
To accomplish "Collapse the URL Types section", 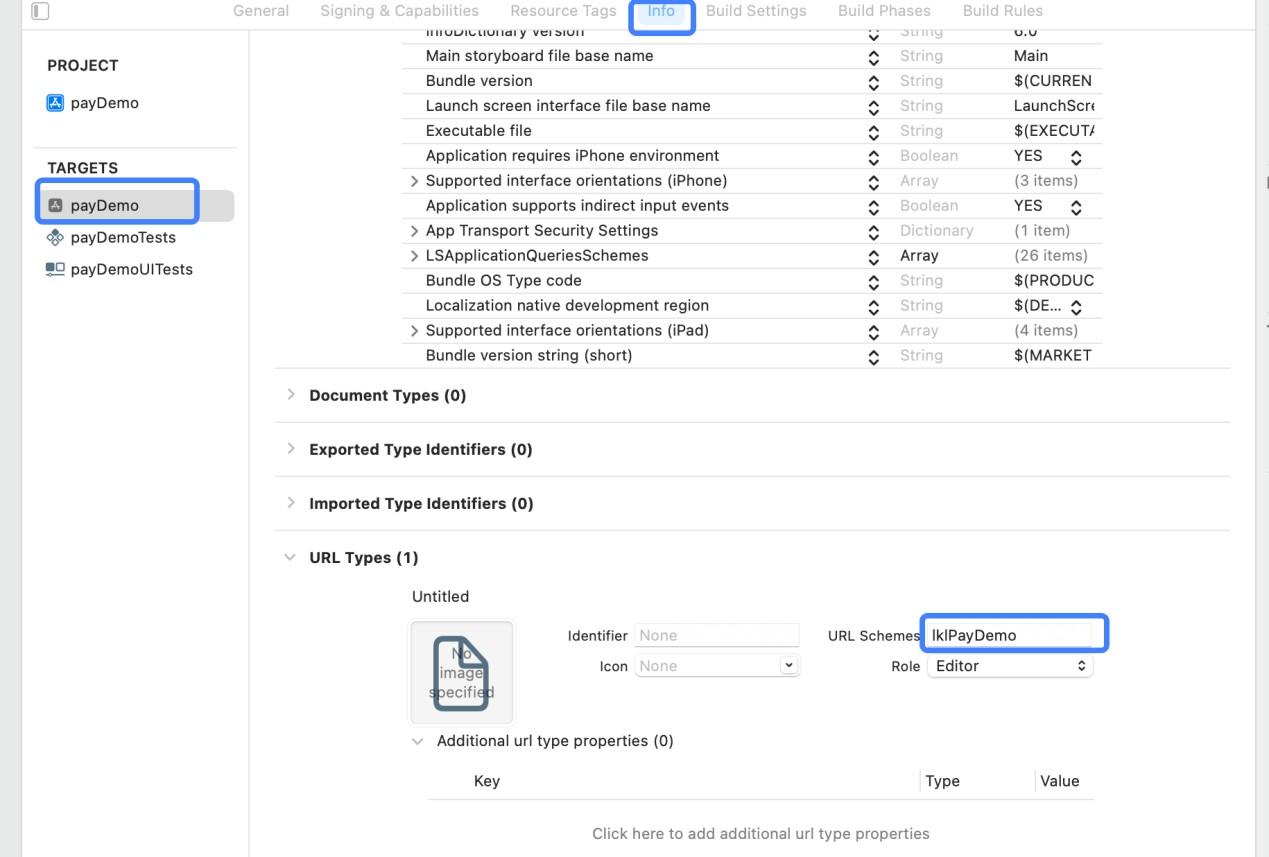I will 291,557.
